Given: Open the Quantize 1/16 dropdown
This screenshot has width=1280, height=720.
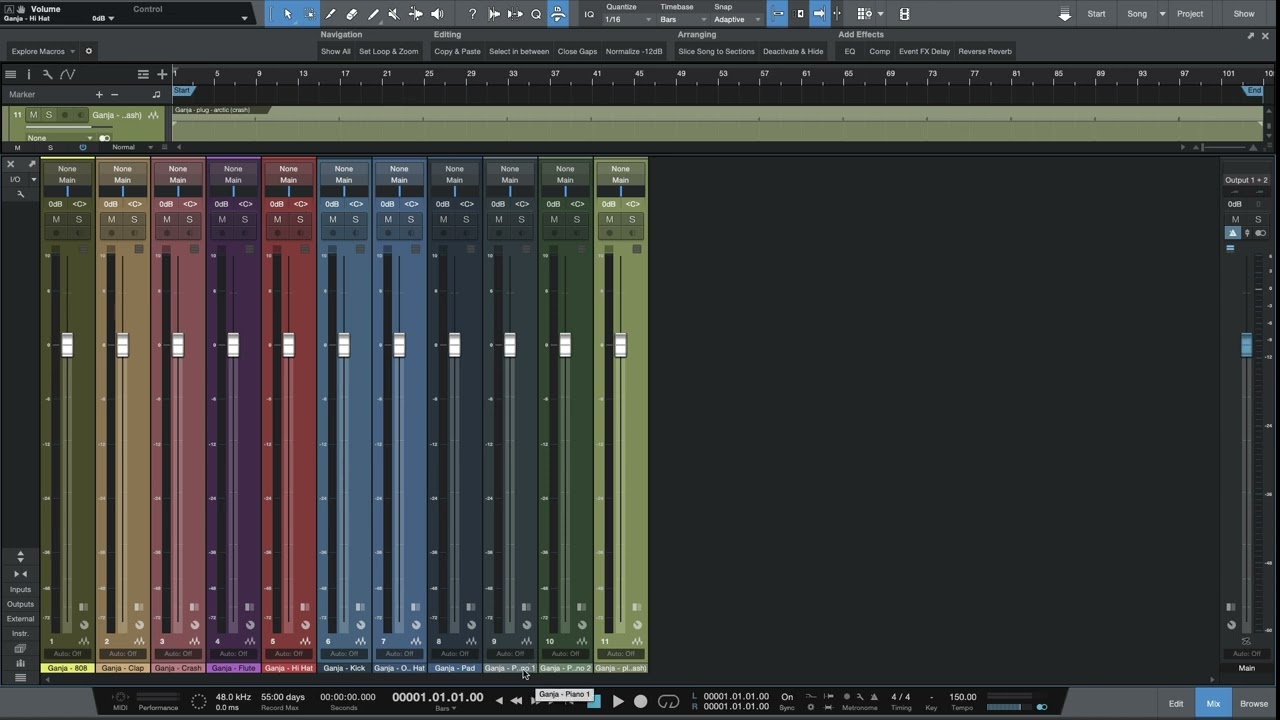Looking at the screenshot, I should pos(628,19).
